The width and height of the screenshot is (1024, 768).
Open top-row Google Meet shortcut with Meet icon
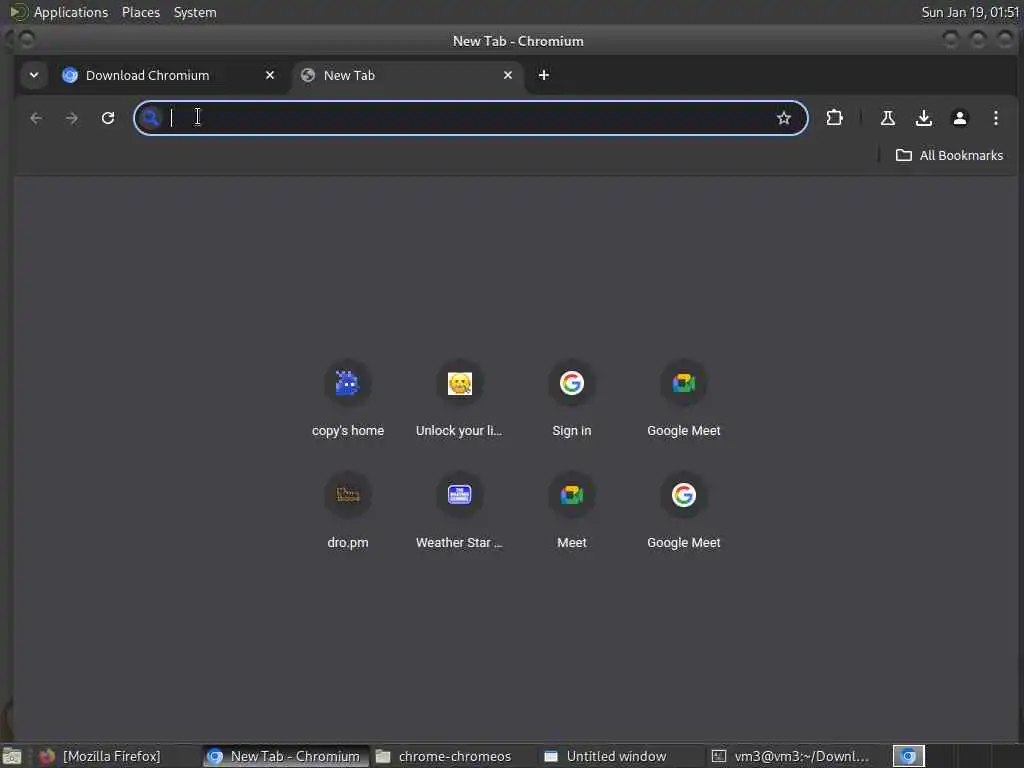[x=684, y=400]
